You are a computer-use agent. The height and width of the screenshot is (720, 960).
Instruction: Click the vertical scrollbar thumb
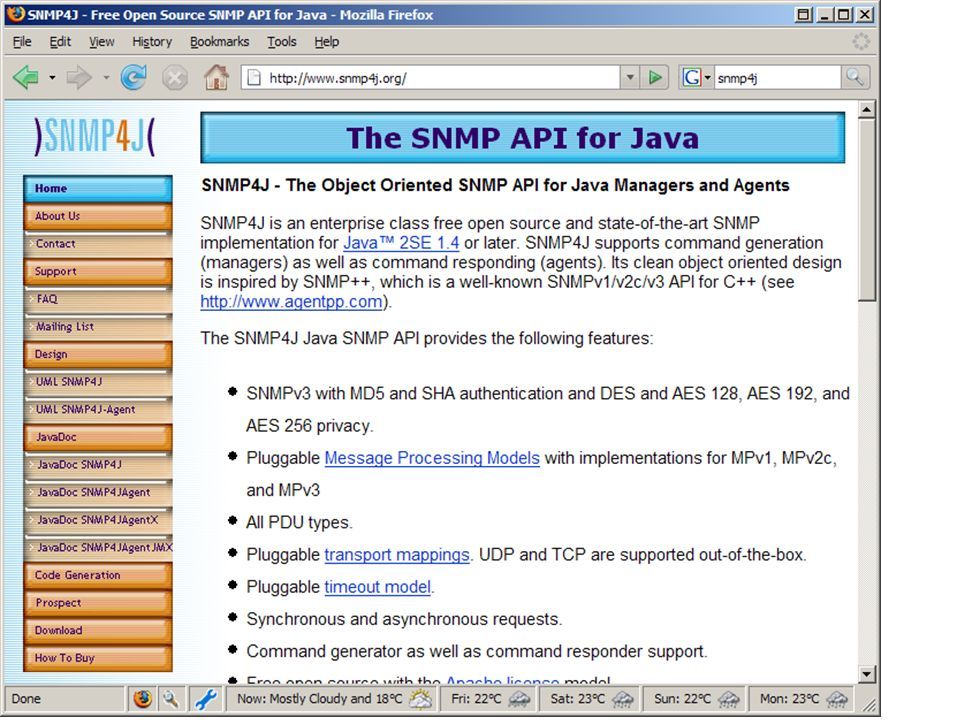tap(866, 210)
